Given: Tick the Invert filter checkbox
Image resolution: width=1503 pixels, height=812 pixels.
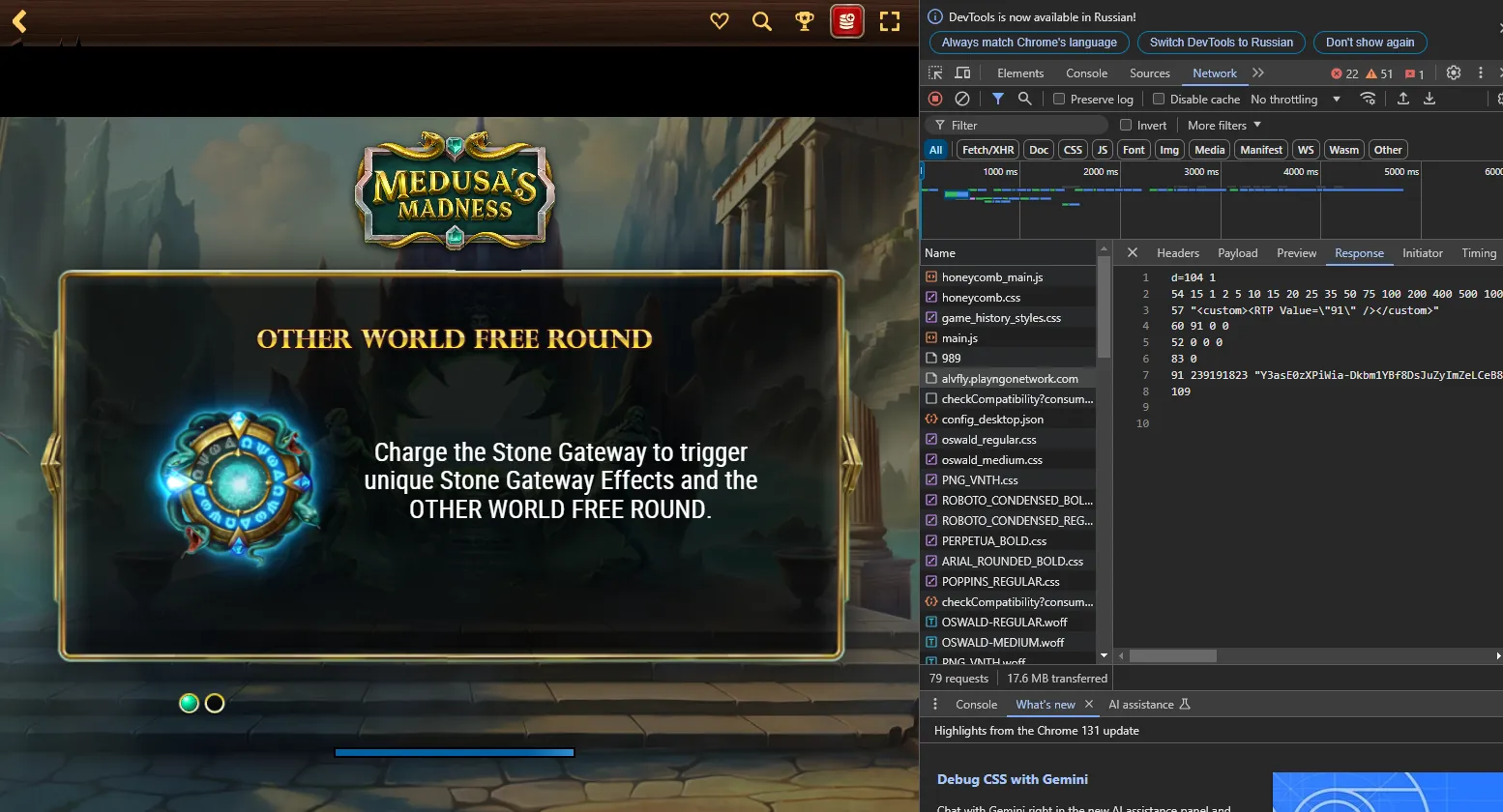Looking at the screenshot, I should pyautogui.click(x=1126, y=125).
